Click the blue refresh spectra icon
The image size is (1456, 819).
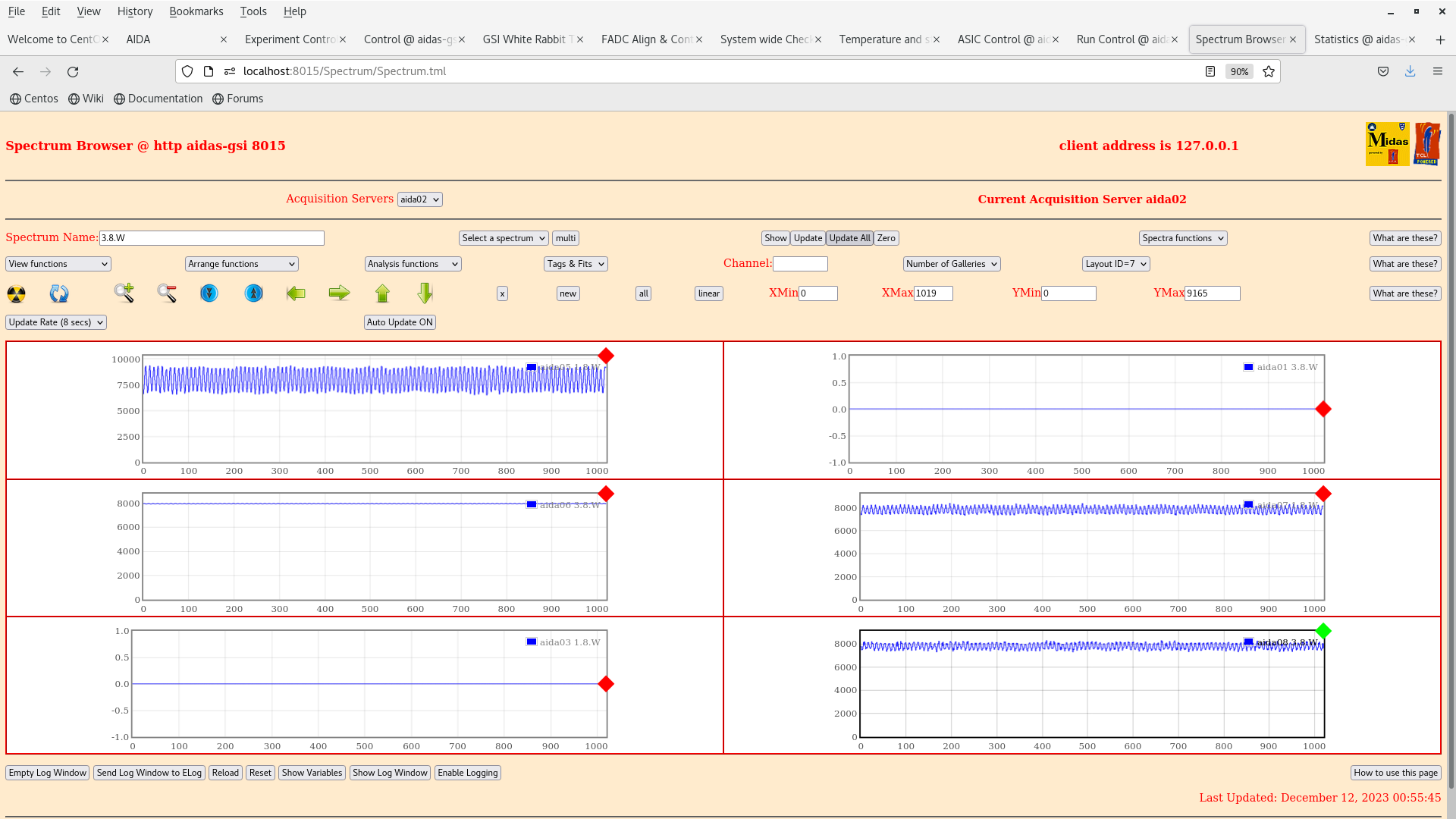pyautogui.click(x=59, y=293)
